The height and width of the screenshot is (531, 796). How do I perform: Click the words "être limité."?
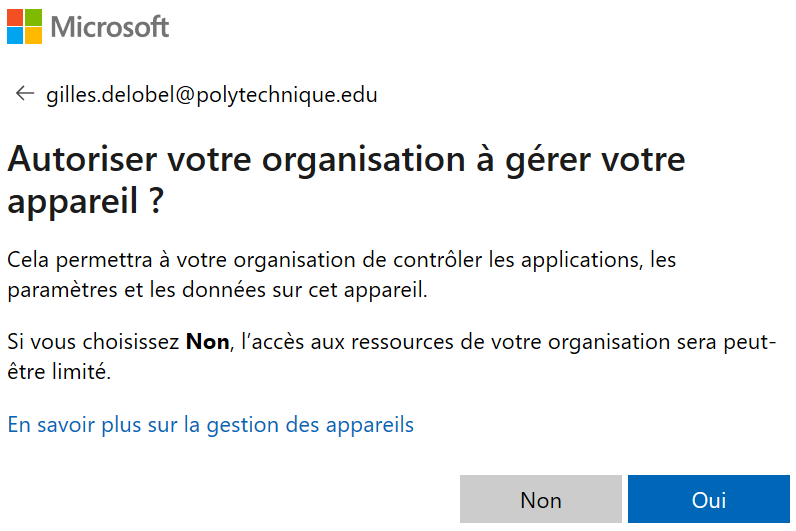tap(59, 372)
